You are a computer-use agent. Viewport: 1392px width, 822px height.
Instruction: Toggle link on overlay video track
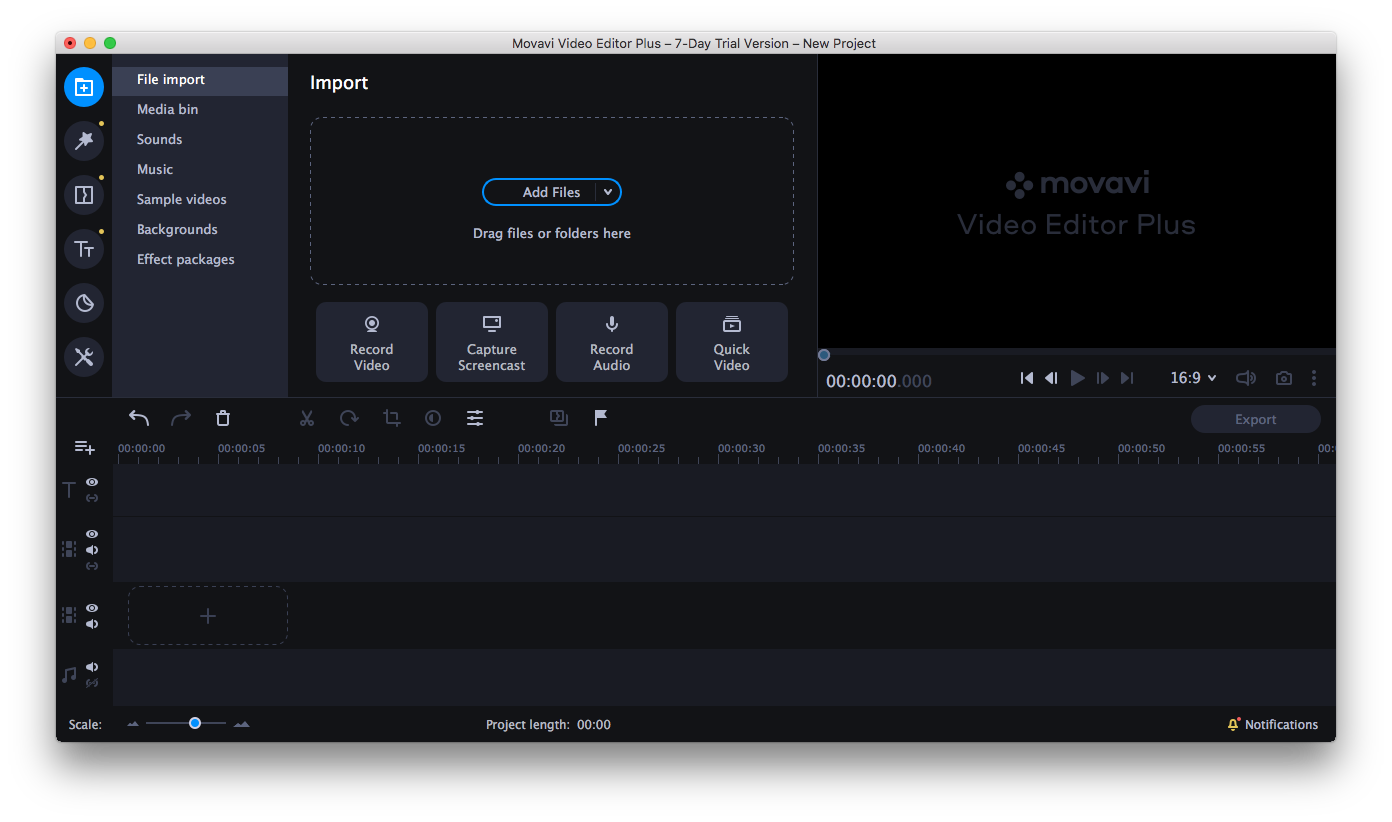click(92, 566)
